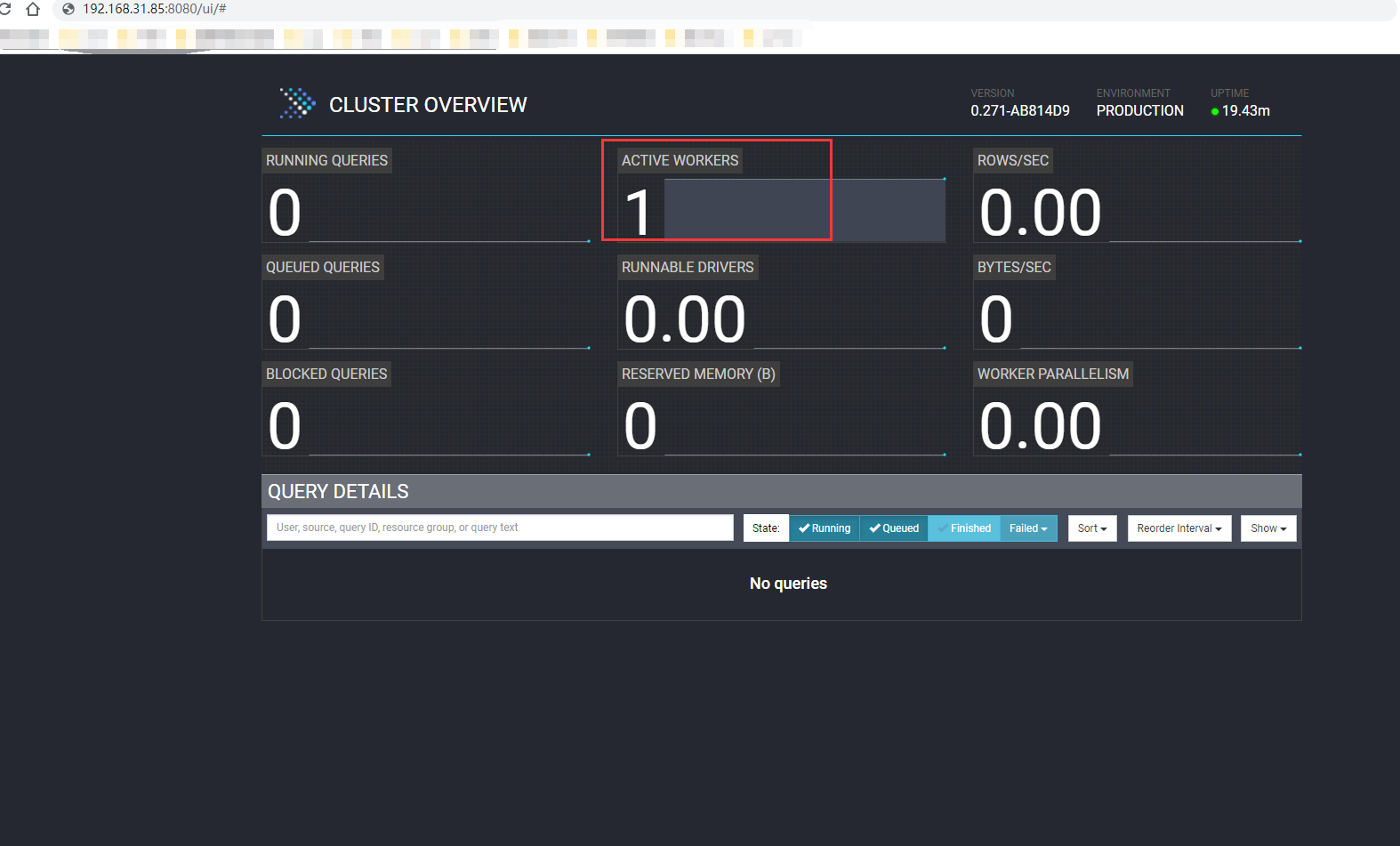
Task: Click the PRODUCTION environment value
Action: point(1140,111)
